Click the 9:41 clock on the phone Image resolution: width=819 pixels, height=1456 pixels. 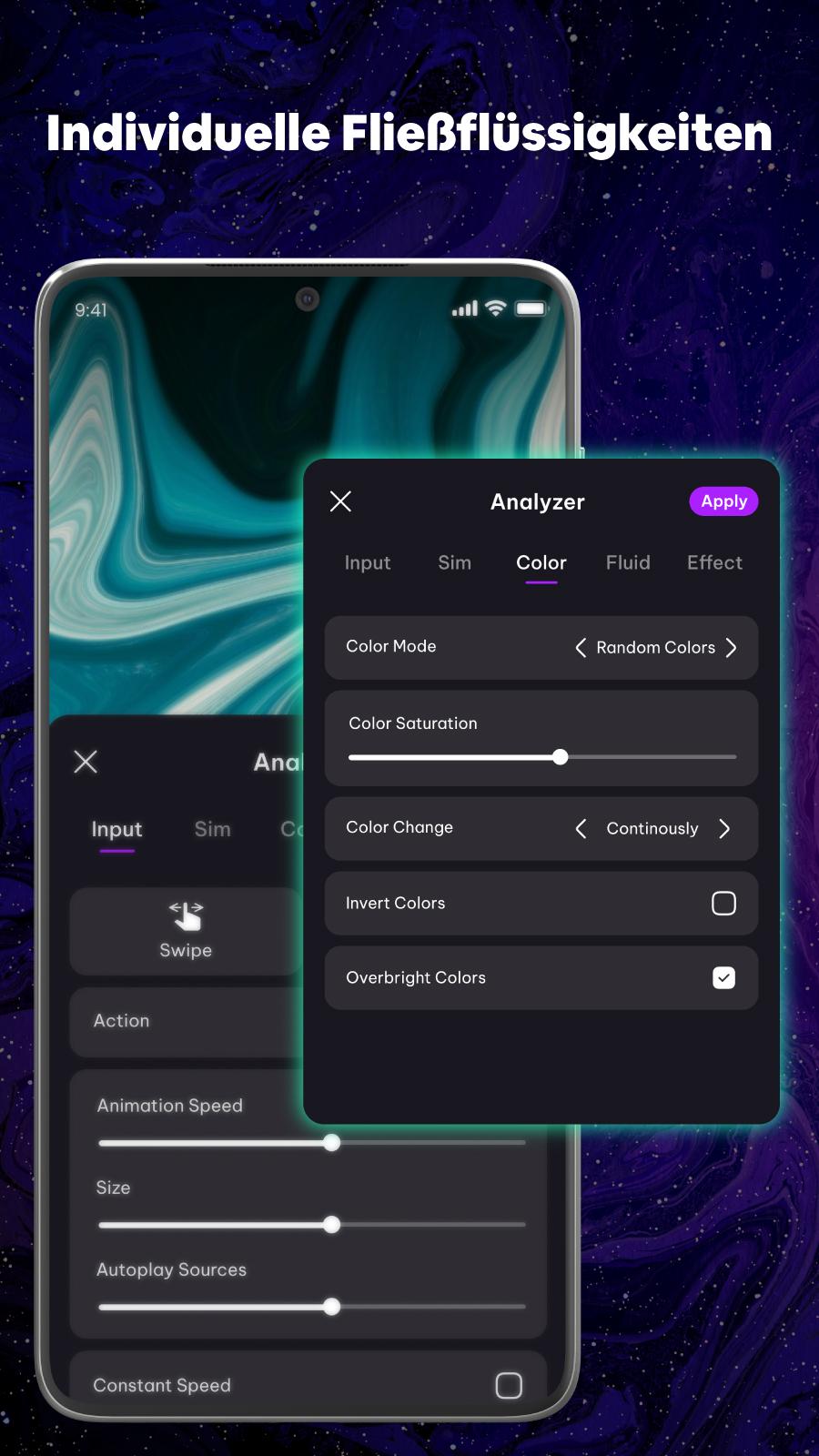91,310
